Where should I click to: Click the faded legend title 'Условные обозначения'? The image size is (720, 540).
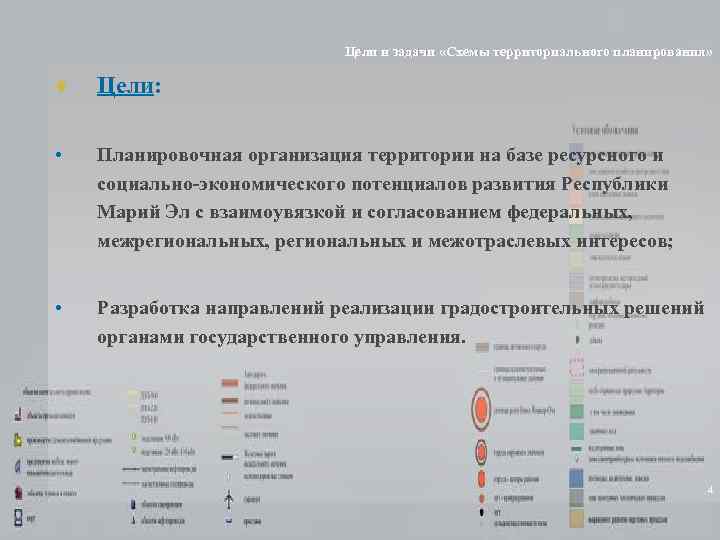pos(605,130)
